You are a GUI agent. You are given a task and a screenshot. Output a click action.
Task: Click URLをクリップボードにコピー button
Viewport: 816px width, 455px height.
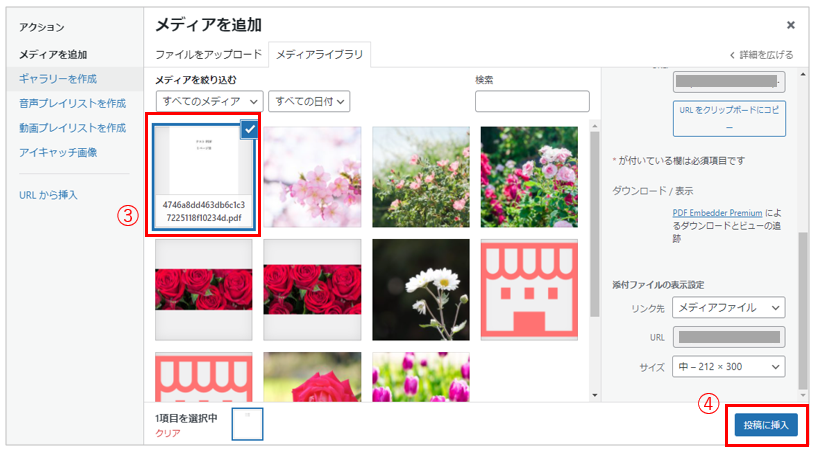(x=729, y=119)
